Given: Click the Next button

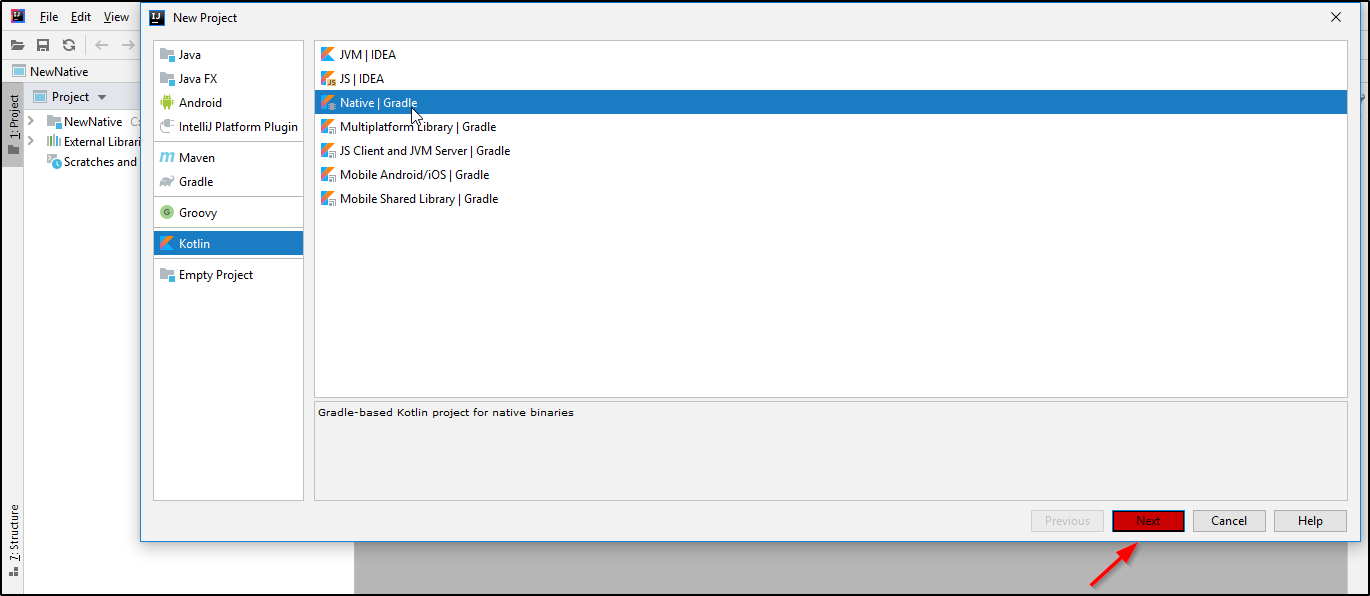Looking at the screenshot, I should 1148,521.
